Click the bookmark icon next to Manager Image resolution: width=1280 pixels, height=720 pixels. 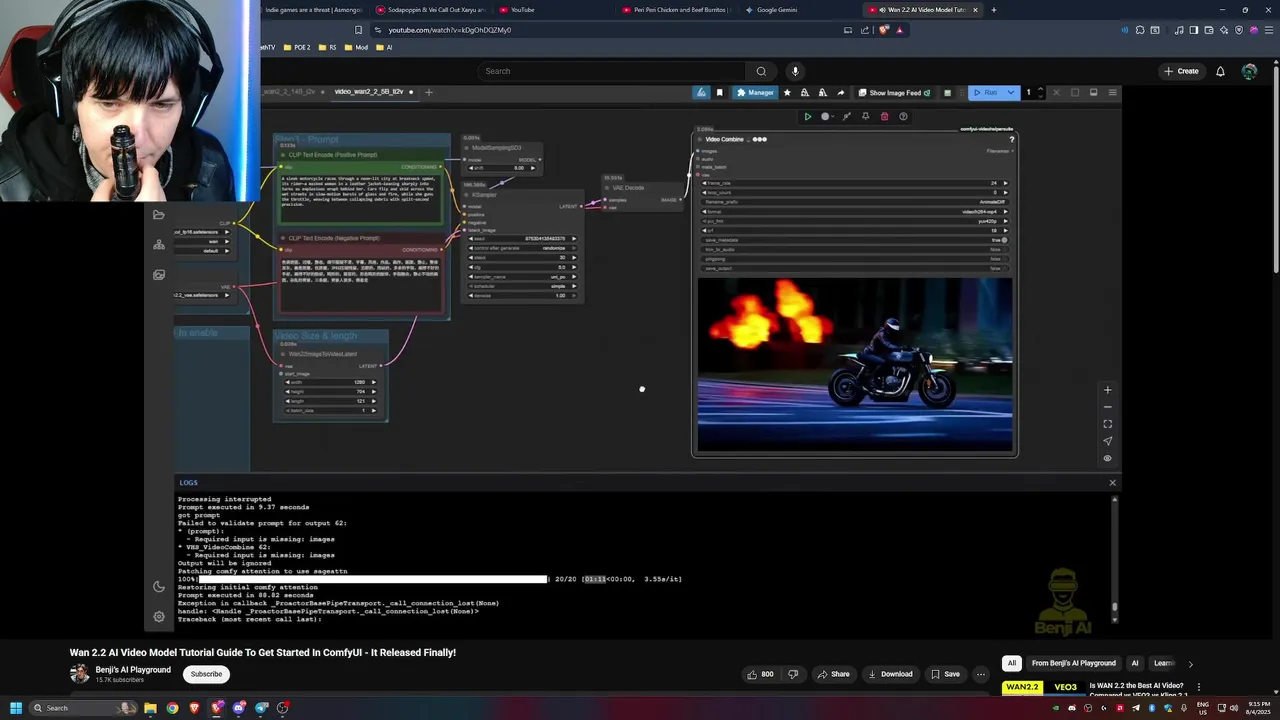[719, 92]
